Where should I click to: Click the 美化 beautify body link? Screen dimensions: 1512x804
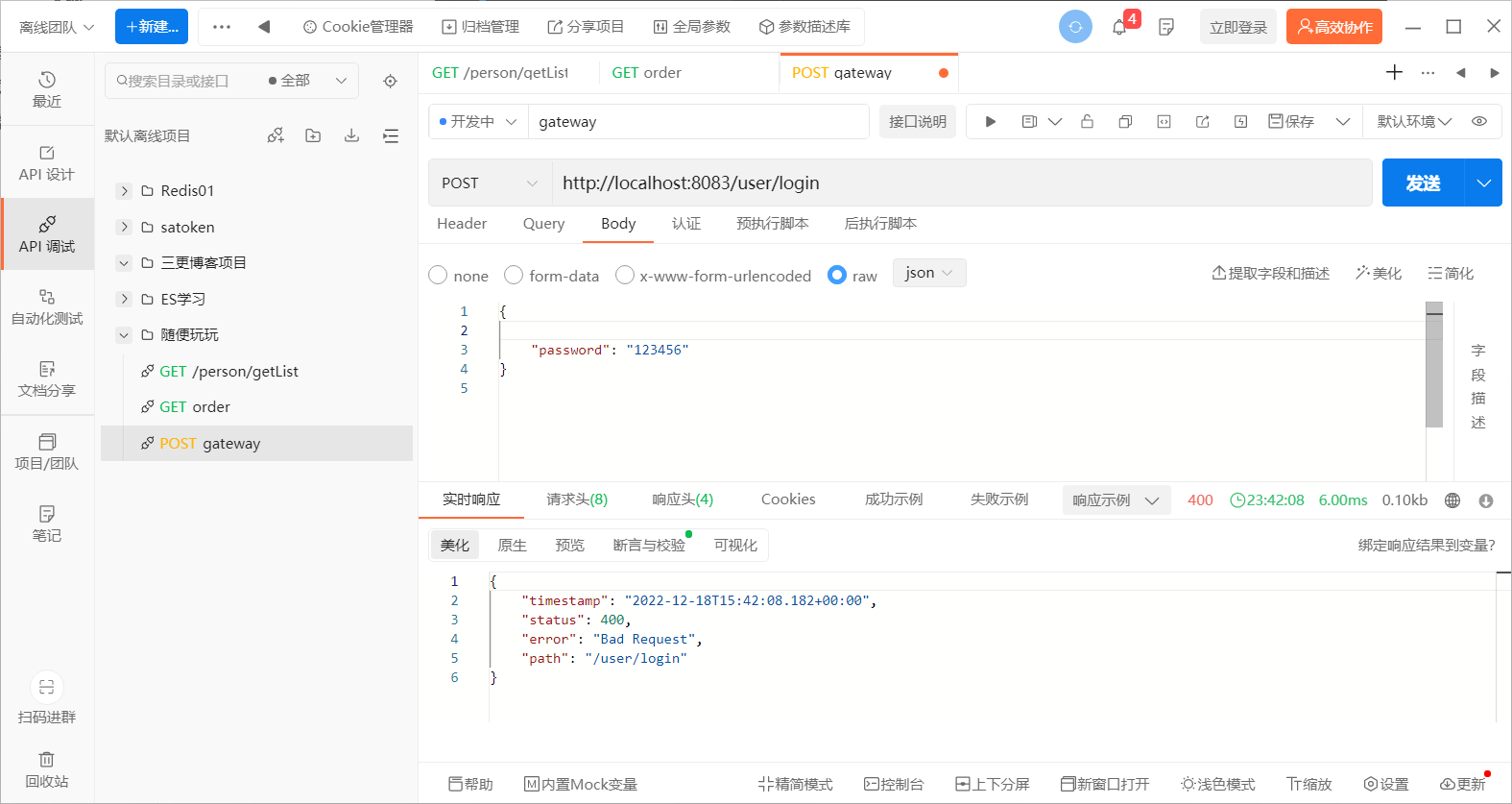pos(1379,274)
